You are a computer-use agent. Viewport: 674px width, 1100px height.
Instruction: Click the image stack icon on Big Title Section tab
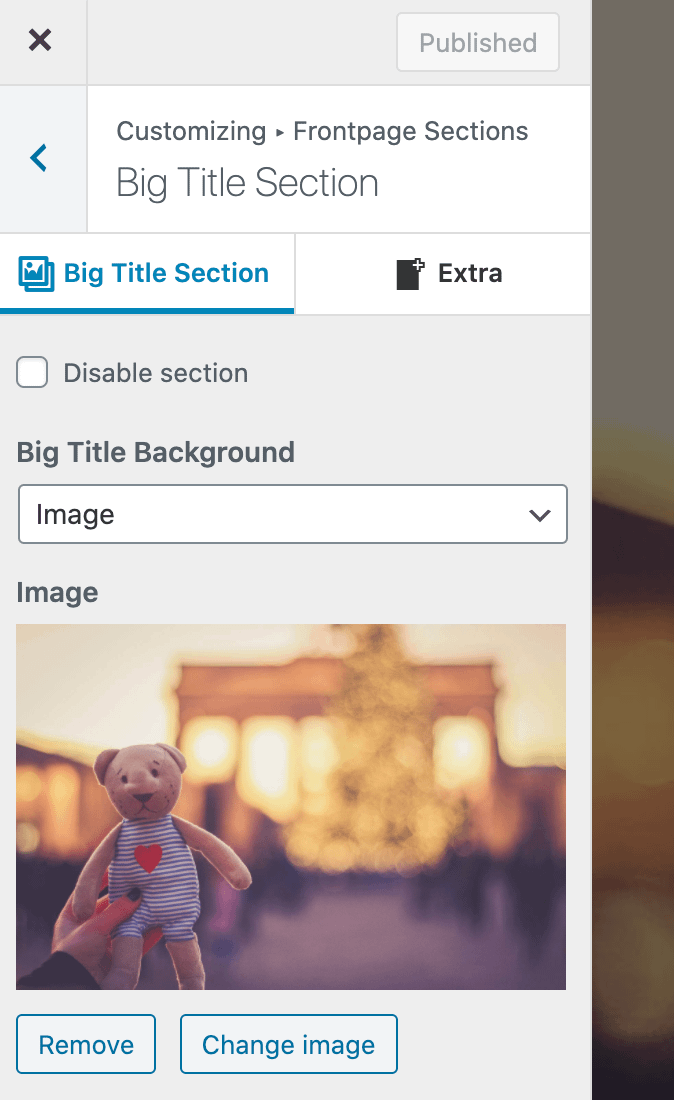(37, 273)
